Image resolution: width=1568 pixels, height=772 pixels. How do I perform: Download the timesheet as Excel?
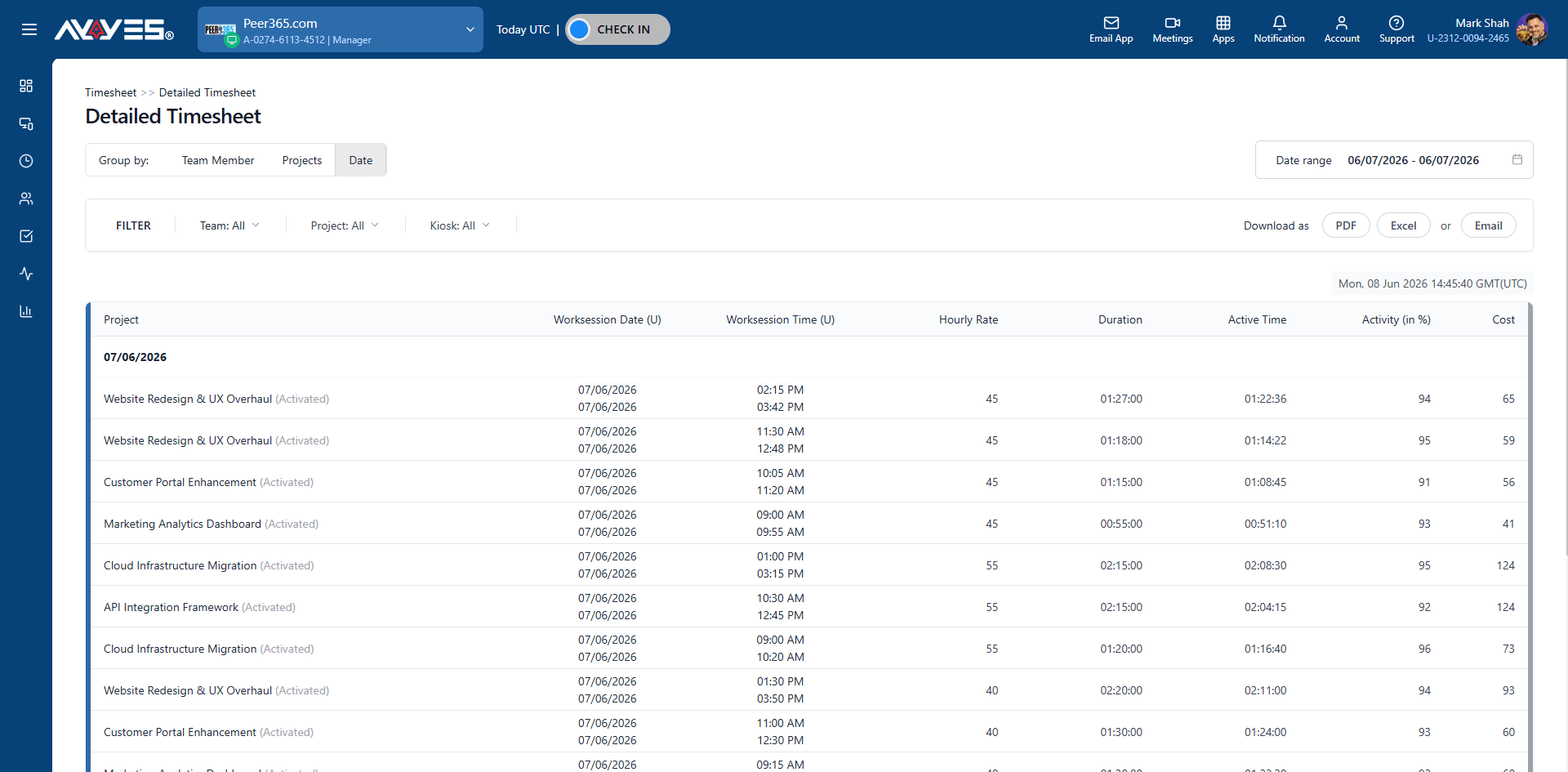click(1403, 225)
